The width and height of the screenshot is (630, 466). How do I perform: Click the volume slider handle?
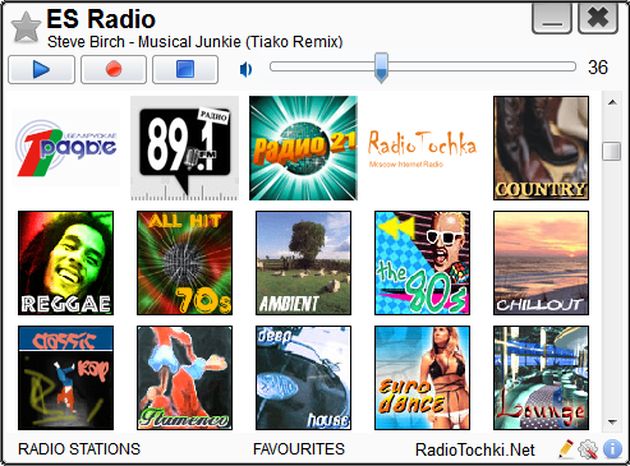(x=381, y=67)
